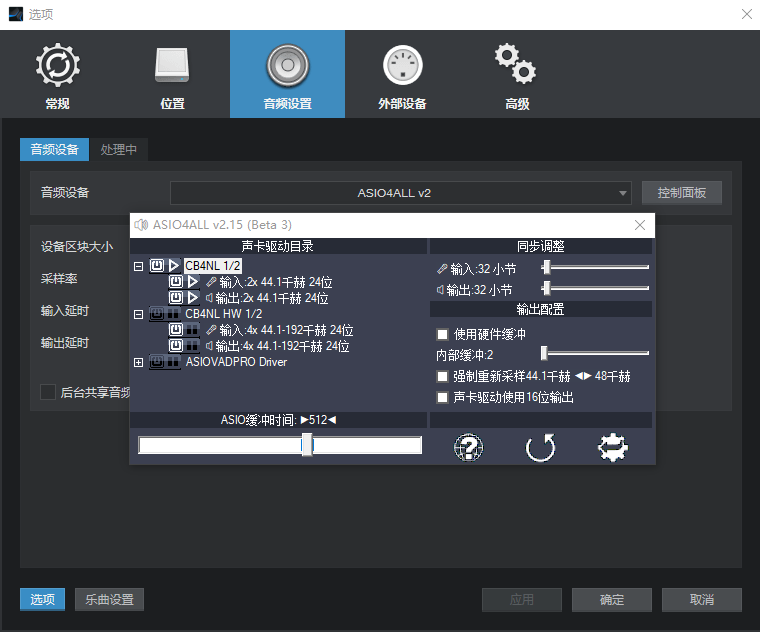760x632 pixels.
Task: Toggle power button for ASIOVADPRO Driver
Action: (157, 362)
